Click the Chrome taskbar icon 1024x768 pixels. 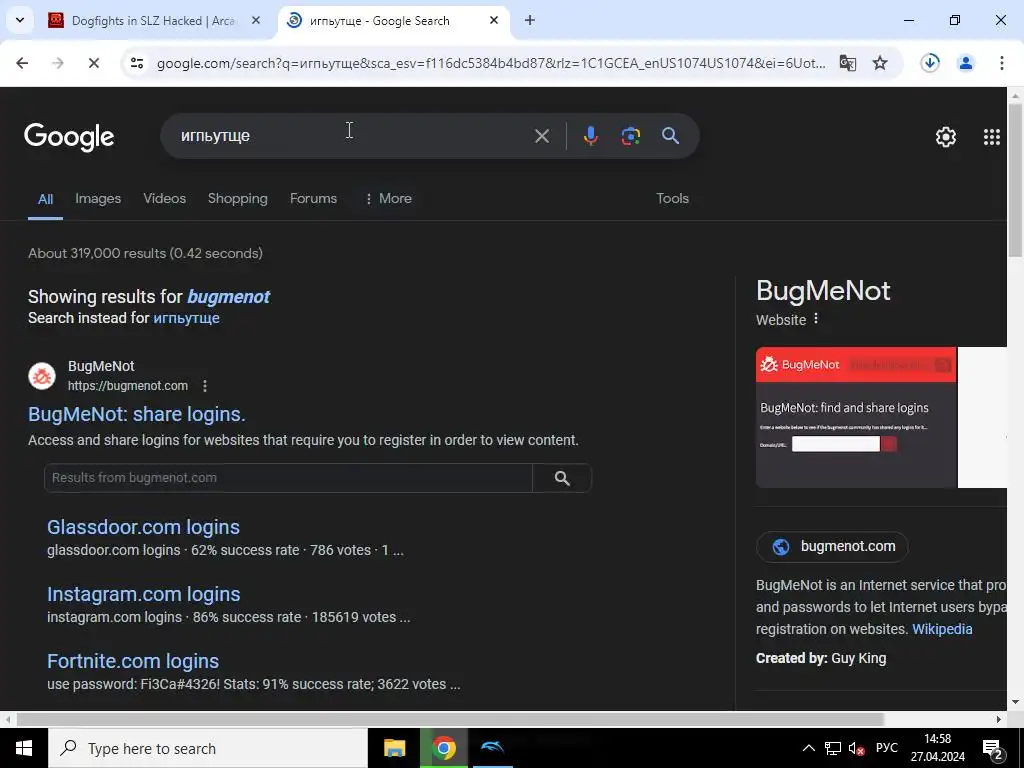[x=443, y=748]
